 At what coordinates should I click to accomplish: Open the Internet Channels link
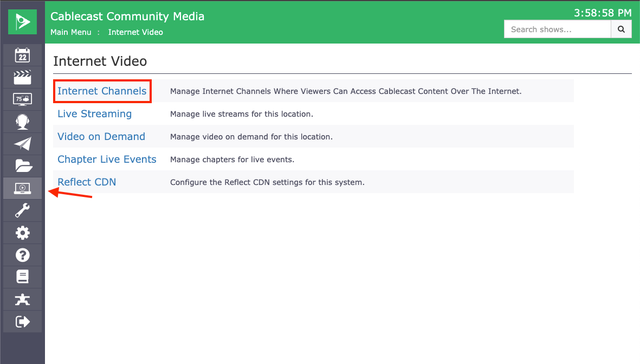pos(102,91)
